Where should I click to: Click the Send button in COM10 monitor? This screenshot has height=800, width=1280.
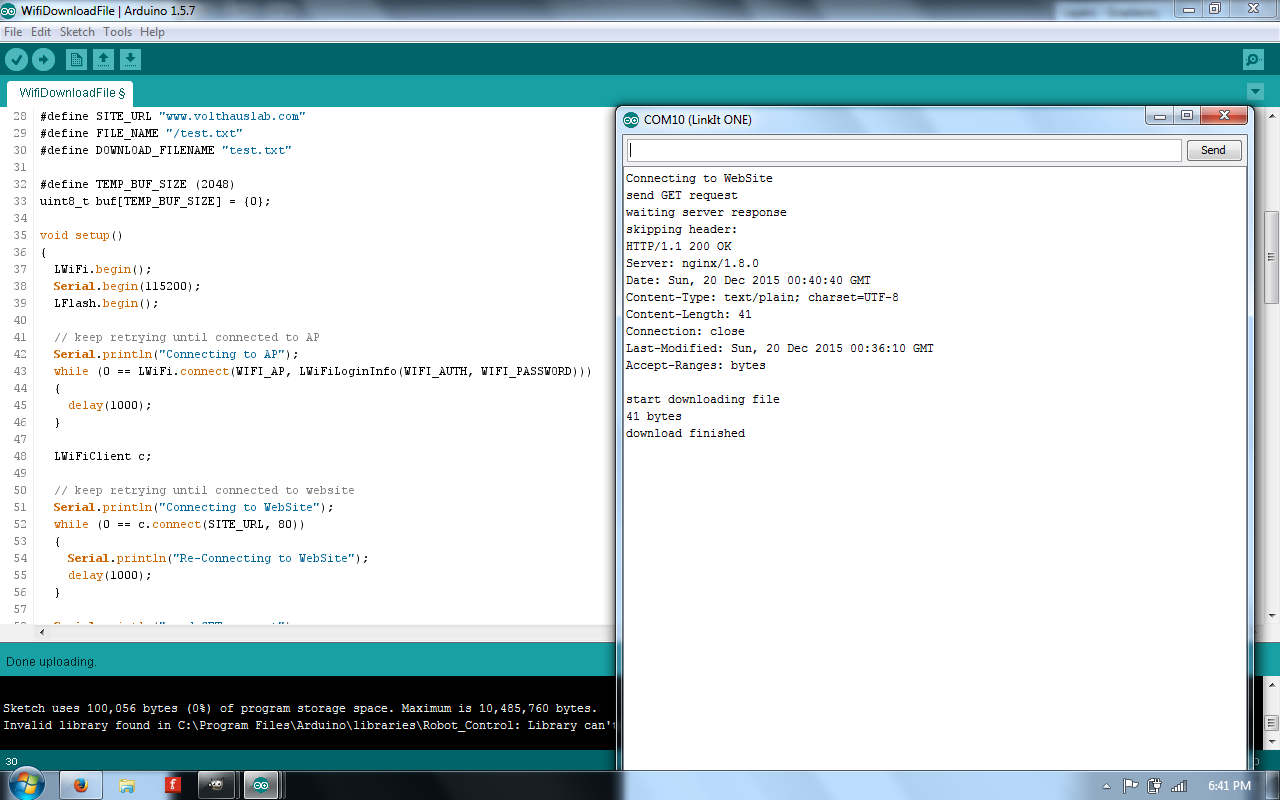click(x=1213, y=150)
